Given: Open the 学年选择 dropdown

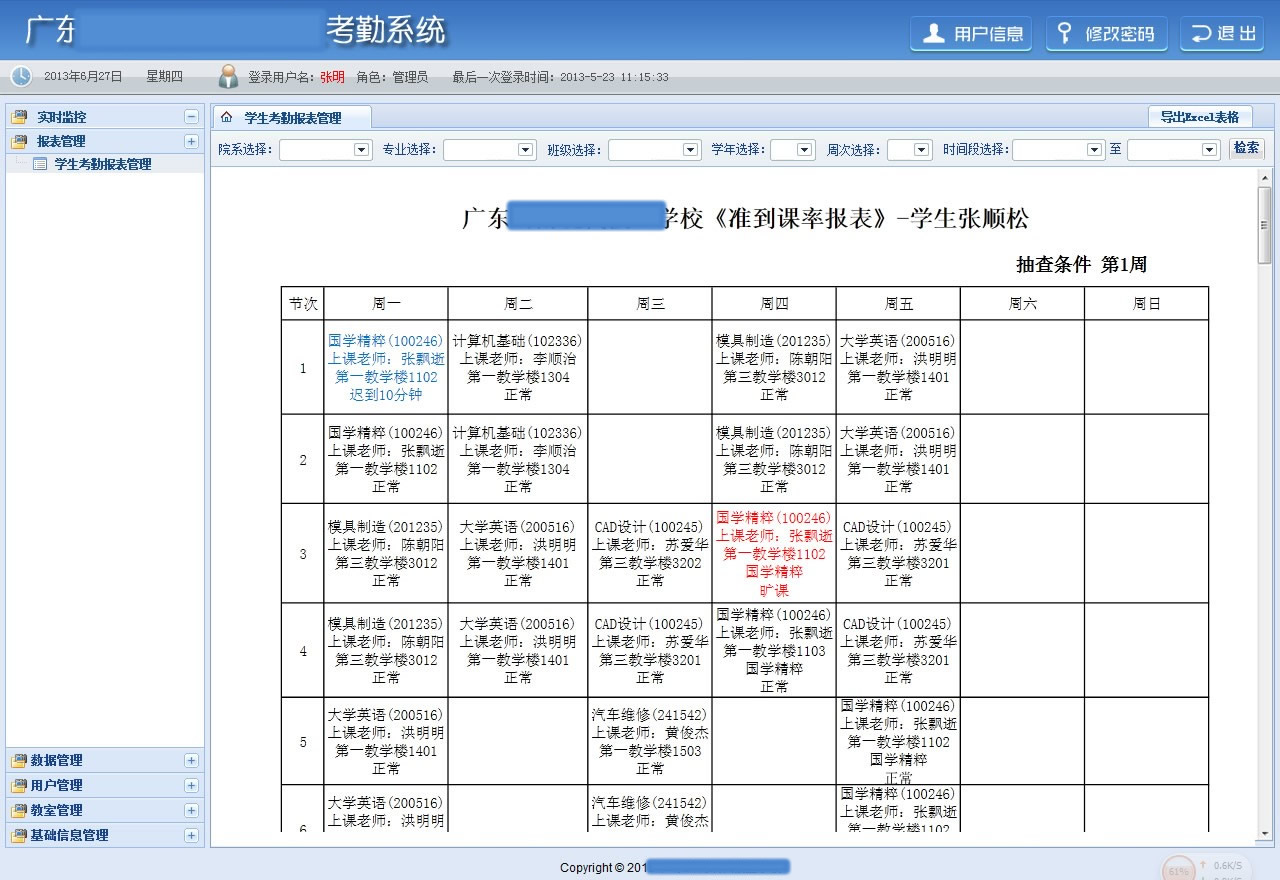Looking at the screenshot, I should tap(793, 149).
